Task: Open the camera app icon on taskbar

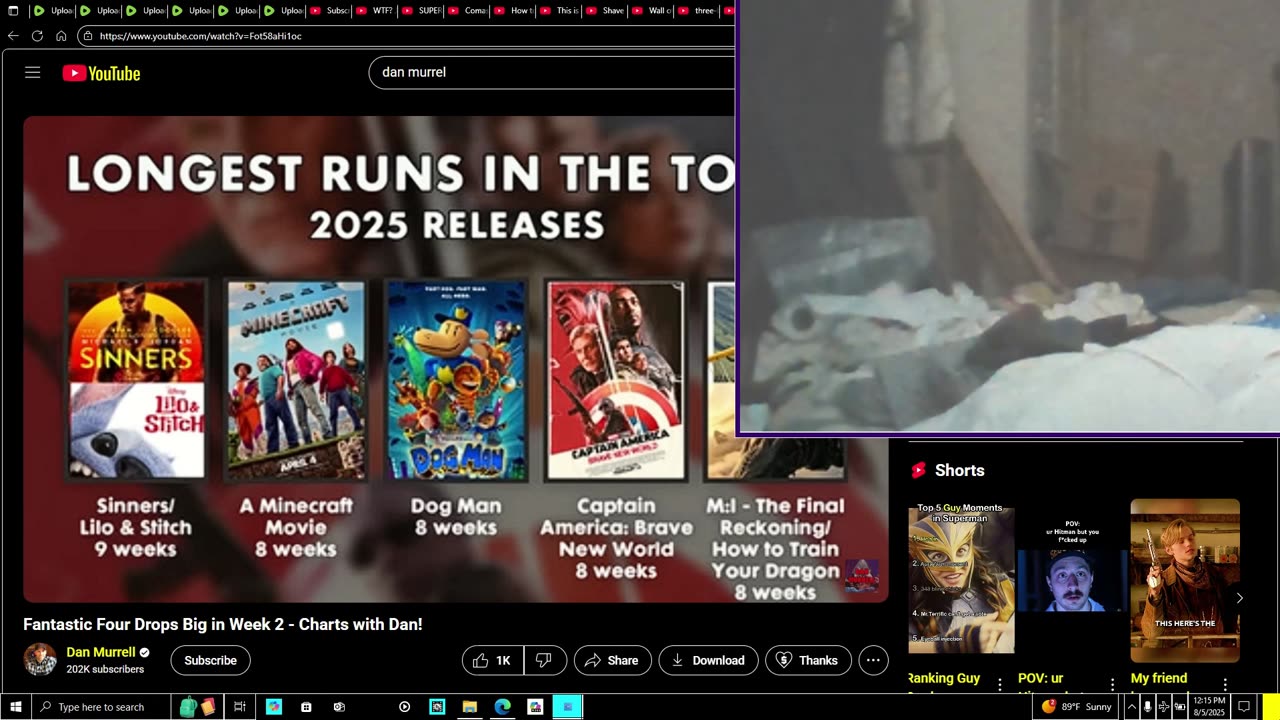Action: (x=339, y=707)
